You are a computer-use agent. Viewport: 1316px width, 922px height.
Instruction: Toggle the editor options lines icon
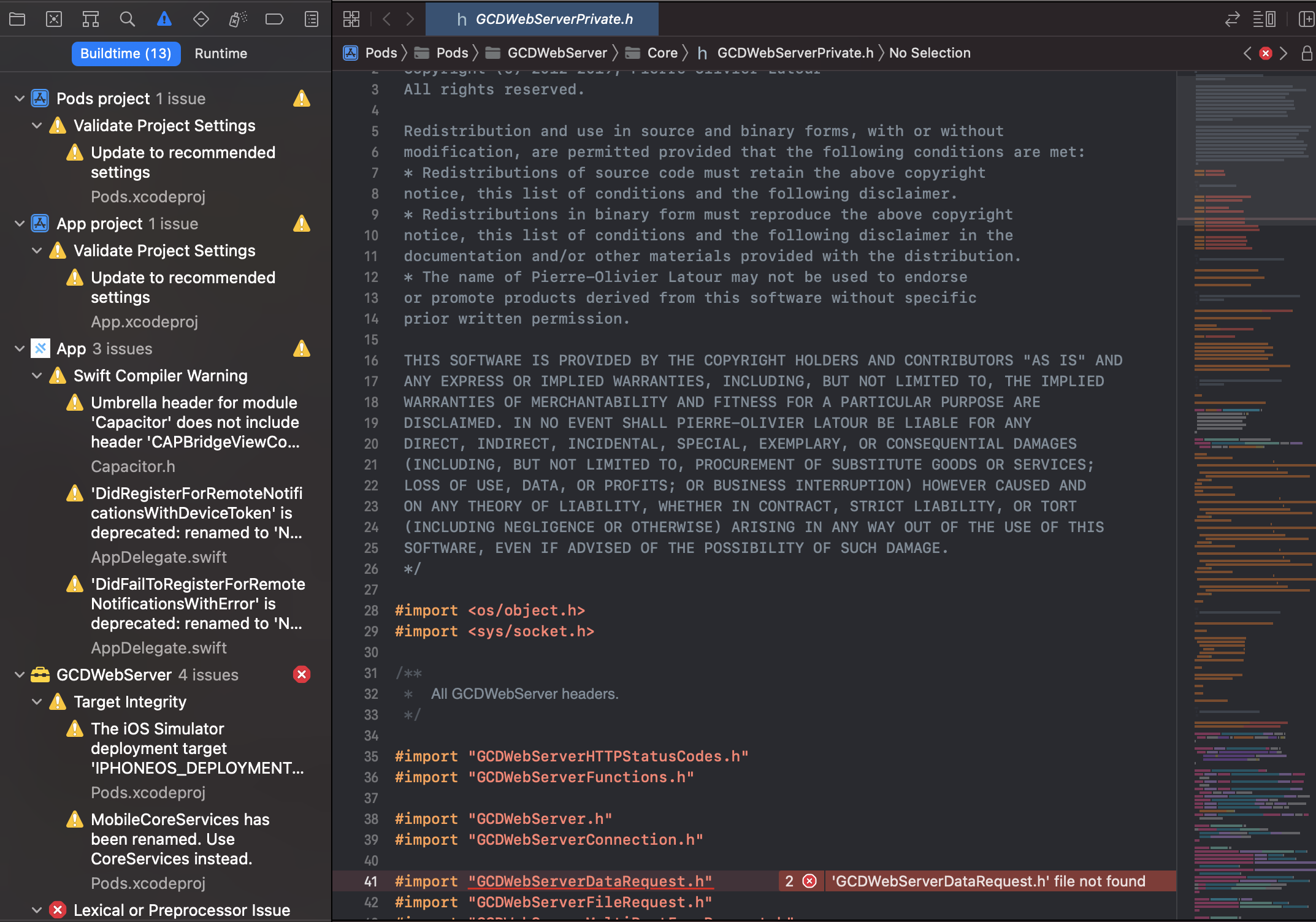click(x=1264, y=19)
